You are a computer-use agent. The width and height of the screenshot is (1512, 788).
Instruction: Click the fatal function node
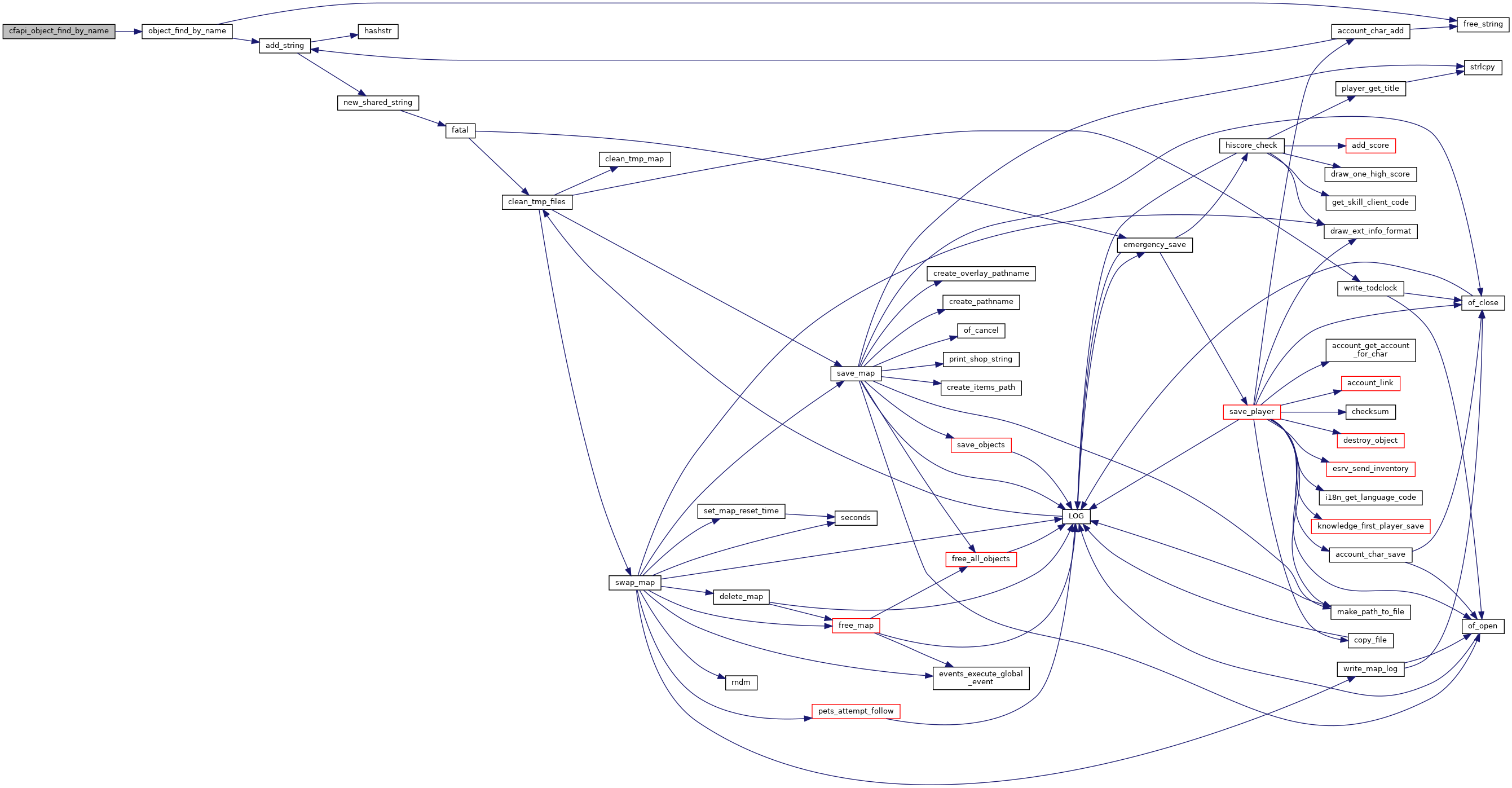click(460, 131)
